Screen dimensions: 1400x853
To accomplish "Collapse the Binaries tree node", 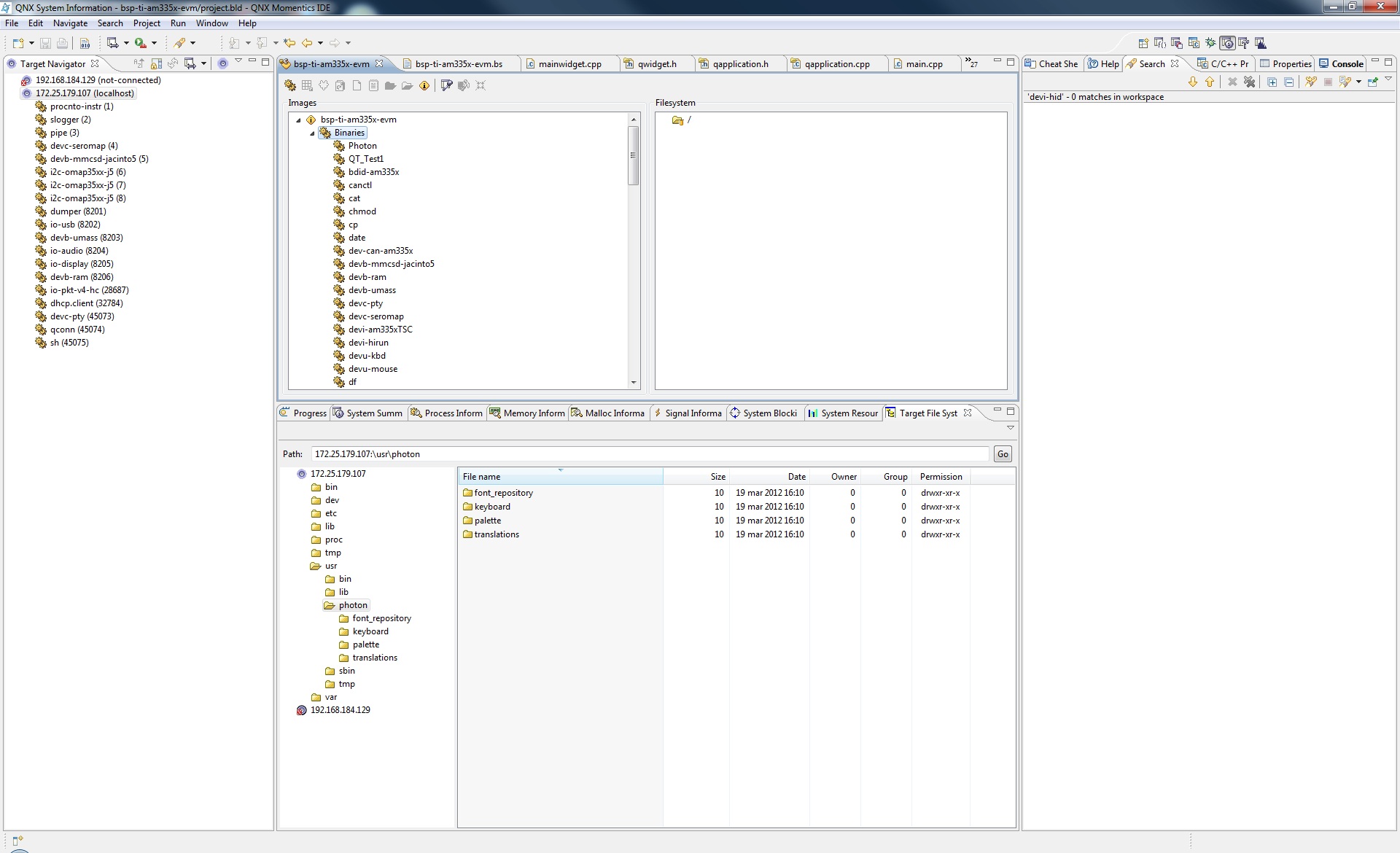I will (312, 133).
